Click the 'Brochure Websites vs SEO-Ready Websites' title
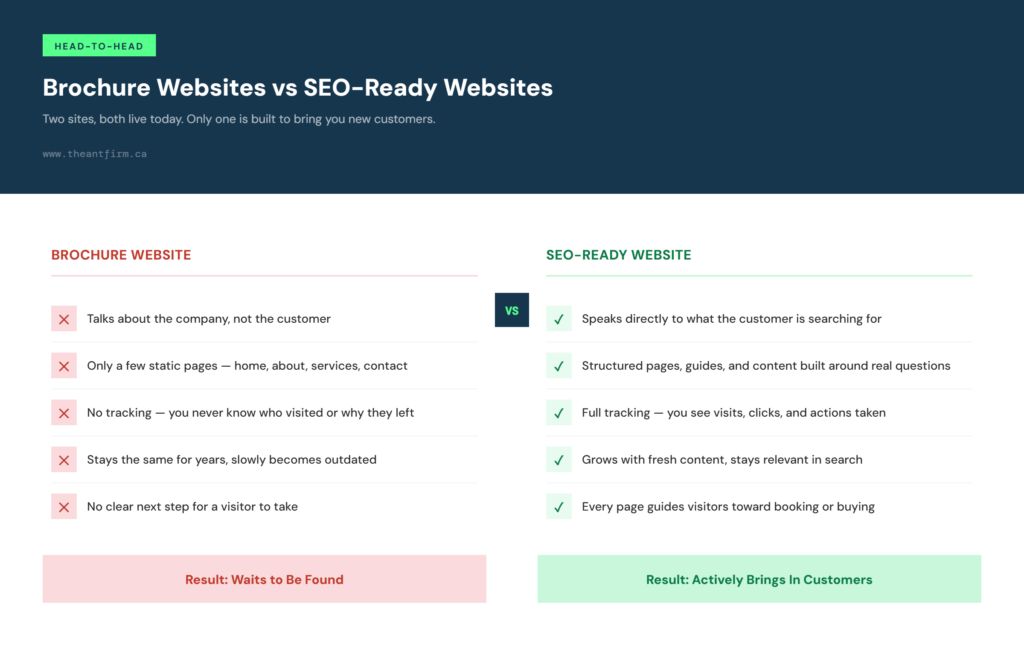The width and height of the screenshot is (1024, 654). 298,88
